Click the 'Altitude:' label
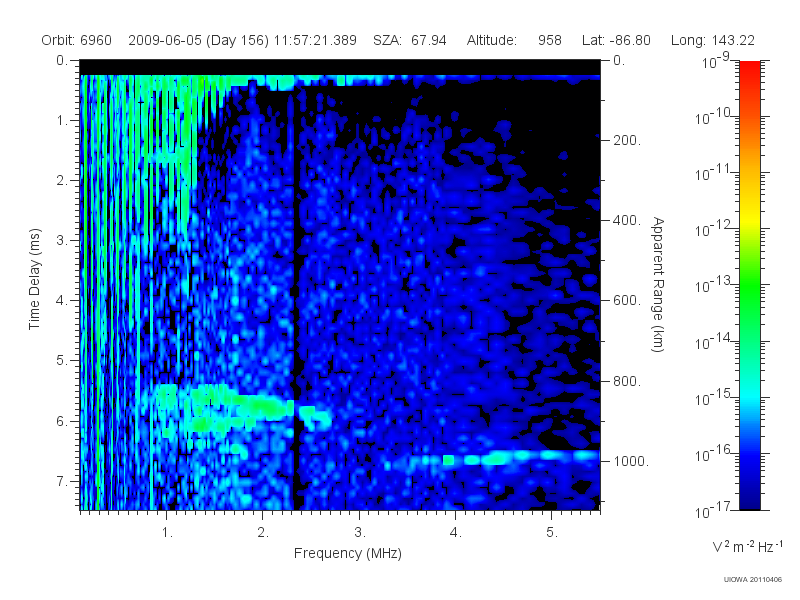 492,40
